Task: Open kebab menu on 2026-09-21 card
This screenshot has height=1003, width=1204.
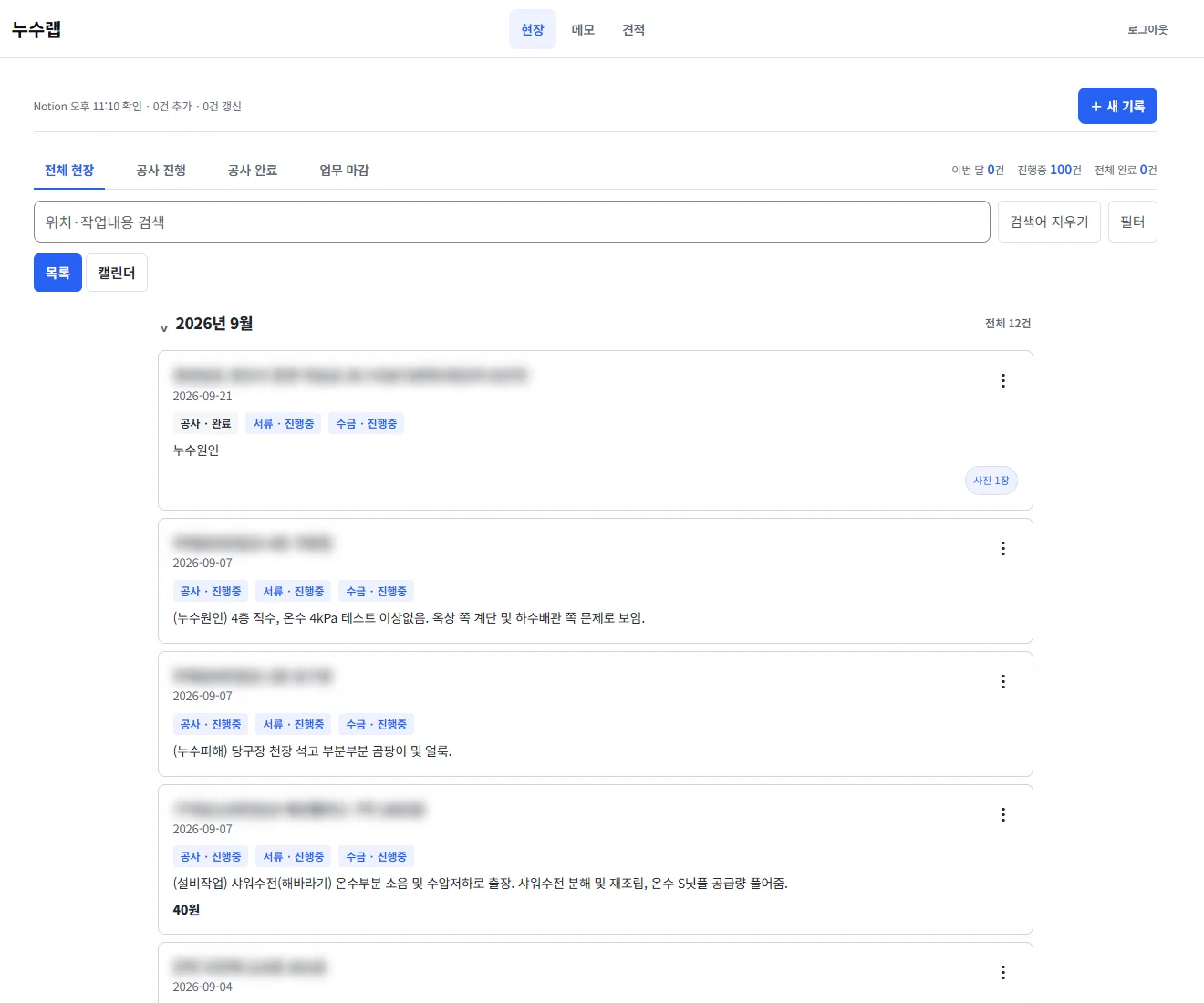Action: [x=1003, y=381]
